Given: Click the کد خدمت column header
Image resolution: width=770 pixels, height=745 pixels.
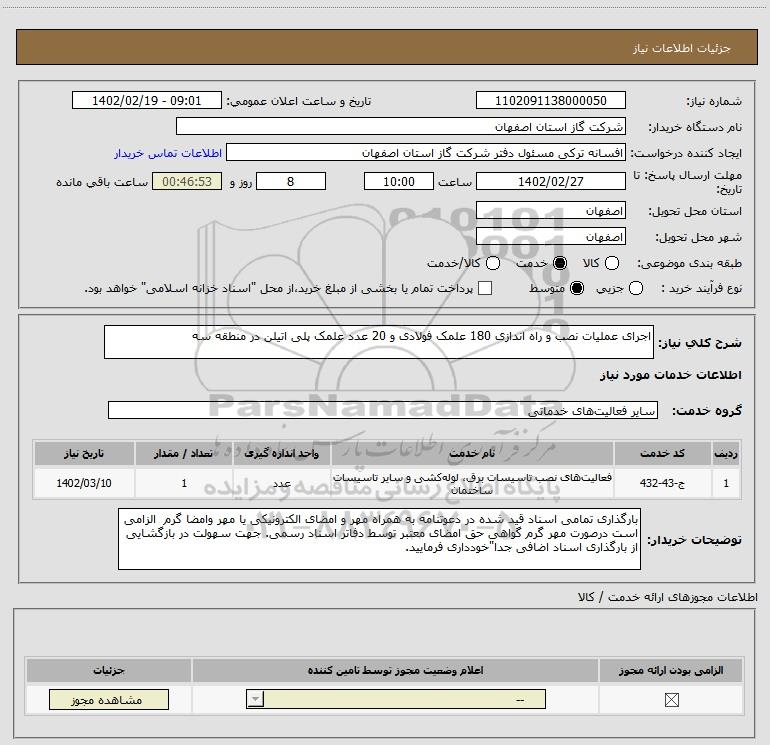Looking at the screenshot, I should coord(662,453).
